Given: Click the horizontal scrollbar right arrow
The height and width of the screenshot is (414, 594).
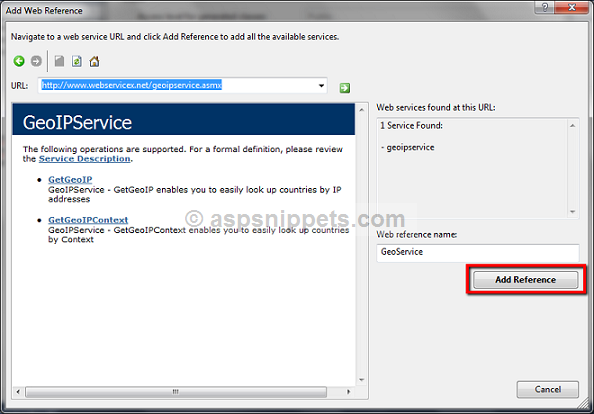Looking at the screenshot, I should point(349,392).
